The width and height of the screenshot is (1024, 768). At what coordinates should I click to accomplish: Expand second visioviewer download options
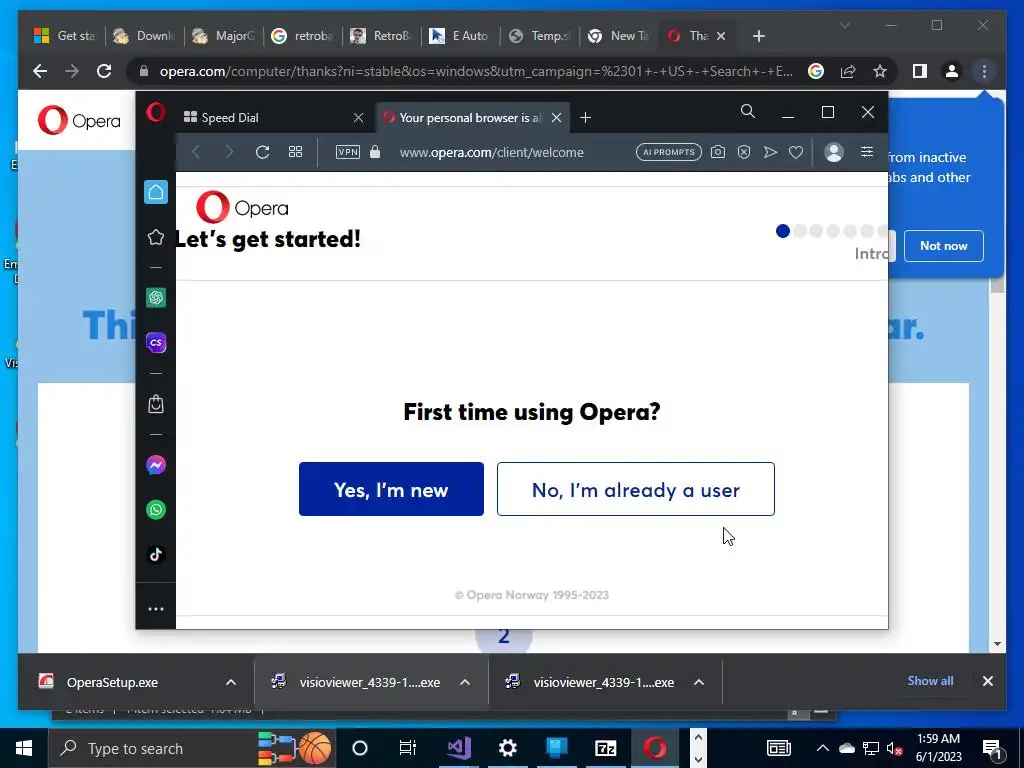[x=699, y=682]
